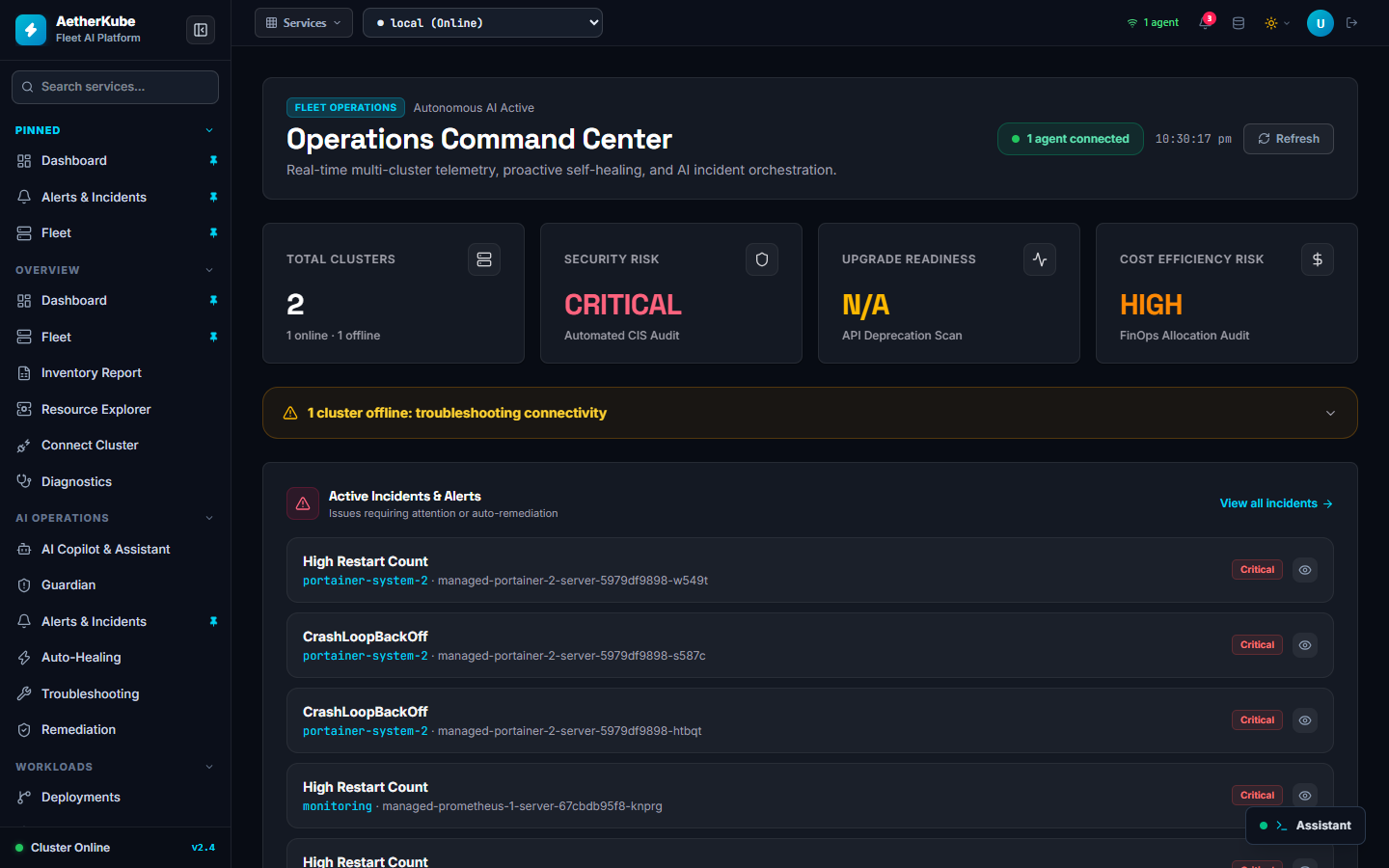The width and height of the screenshot is (1389, 868).
Task: Click monitoring namespace link
Action: click(x=337, y=806)
